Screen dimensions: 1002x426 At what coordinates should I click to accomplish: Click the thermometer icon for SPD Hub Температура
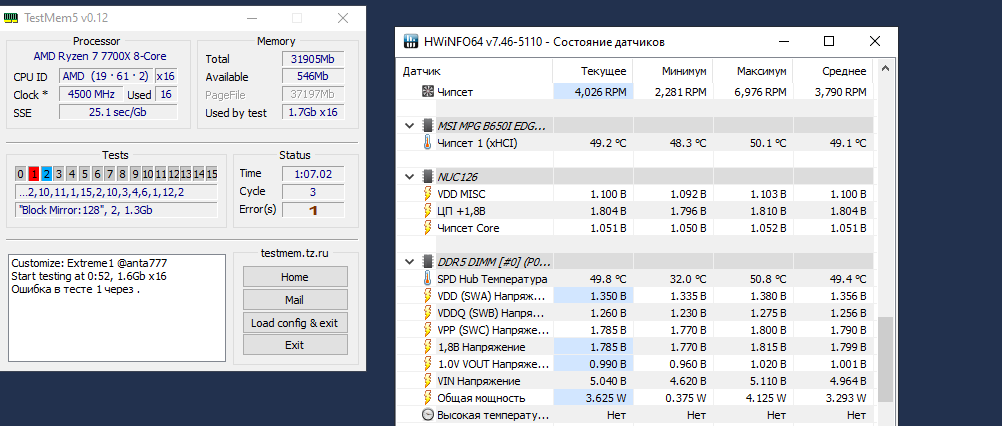(x=428, y=279)
